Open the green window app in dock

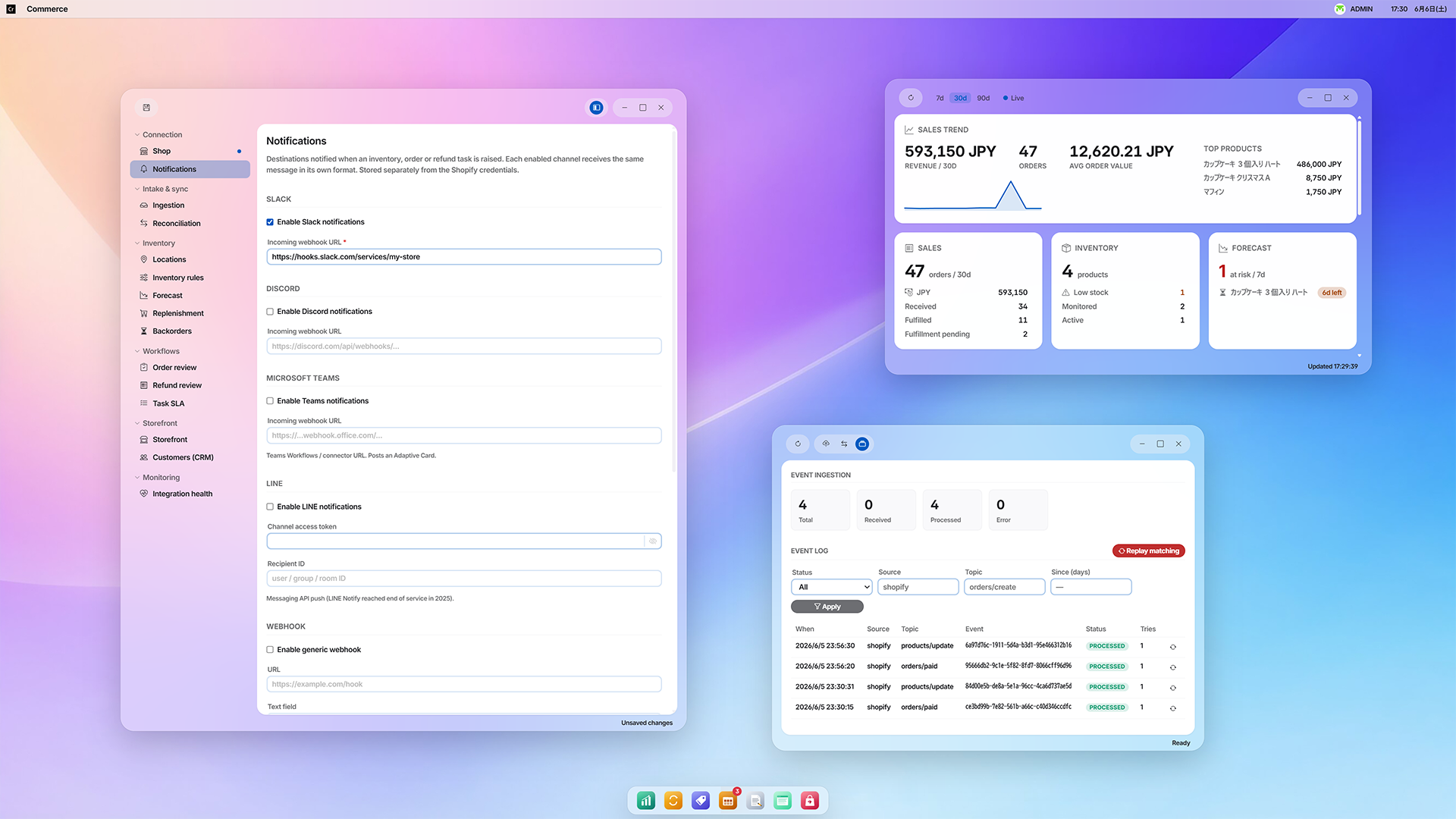[x=783, y=801]
